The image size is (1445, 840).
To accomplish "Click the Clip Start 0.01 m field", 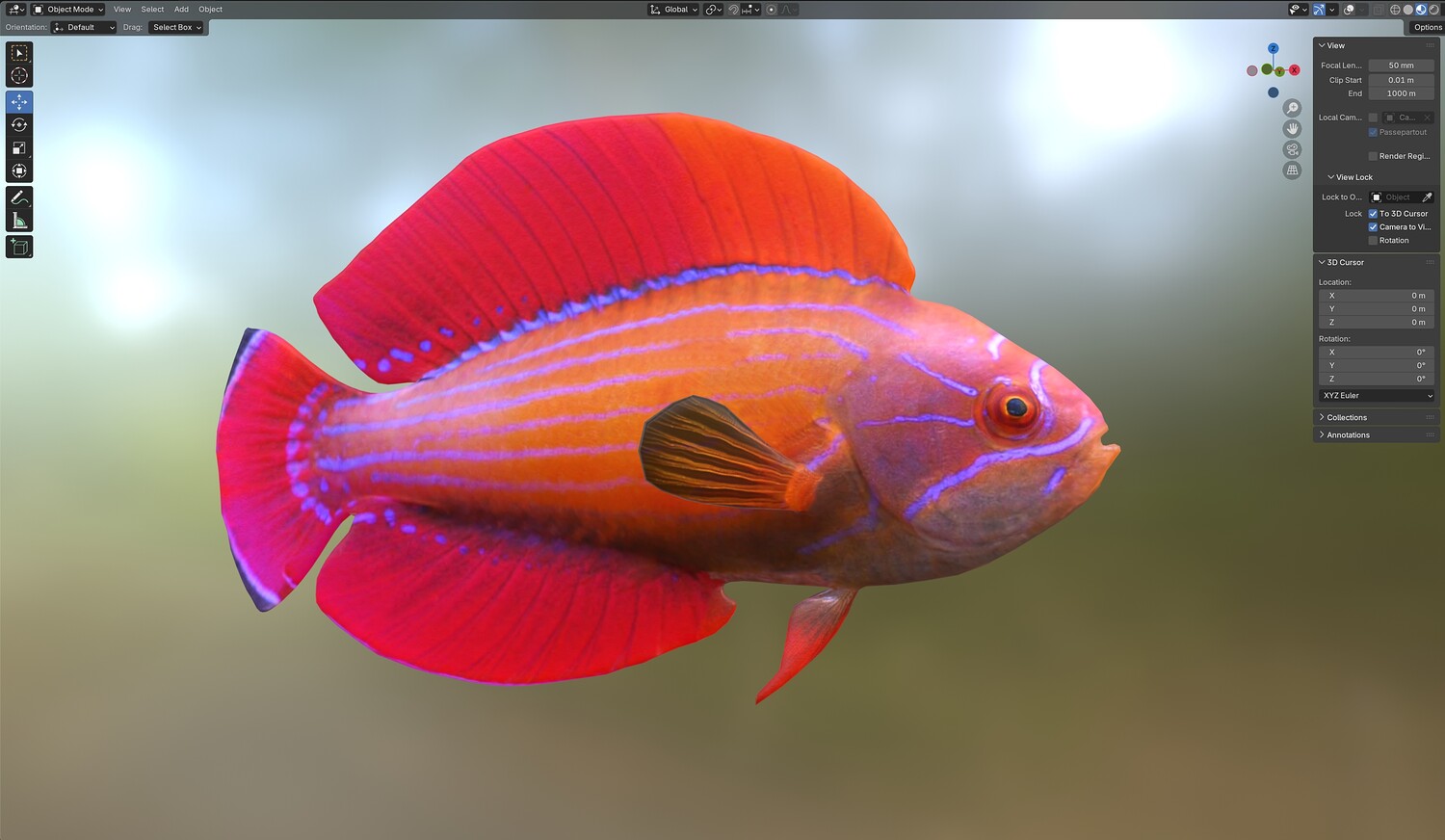I will coord(1402,80).
